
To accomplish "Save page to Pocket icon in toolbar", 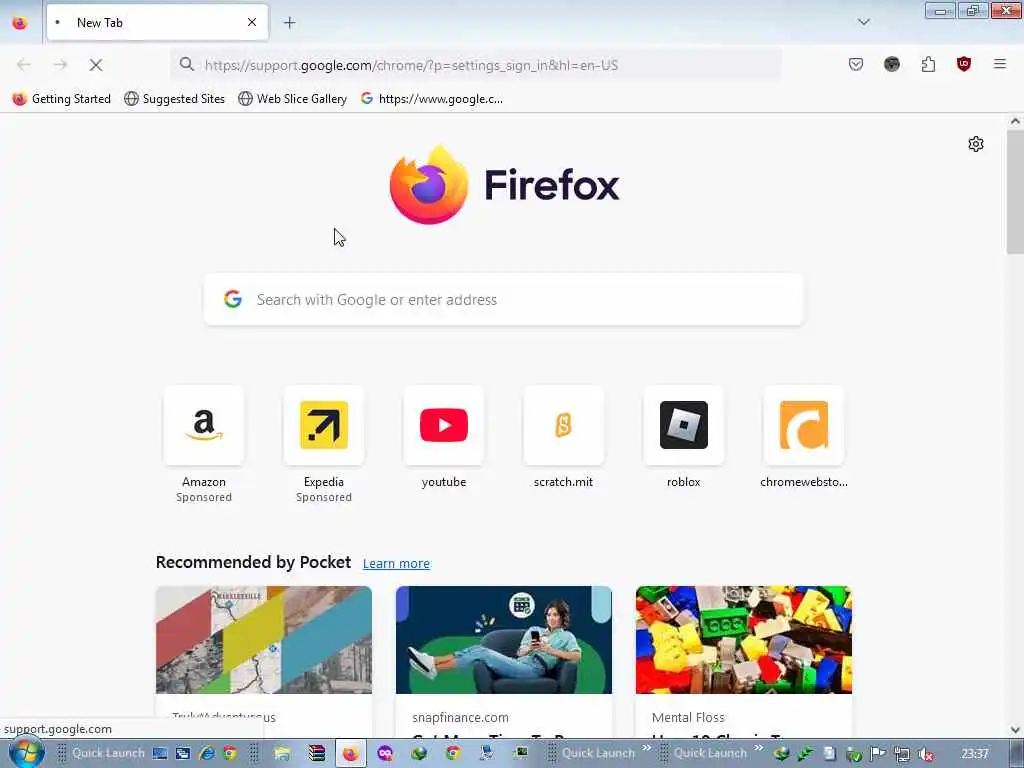I will [x=856, y=64].
